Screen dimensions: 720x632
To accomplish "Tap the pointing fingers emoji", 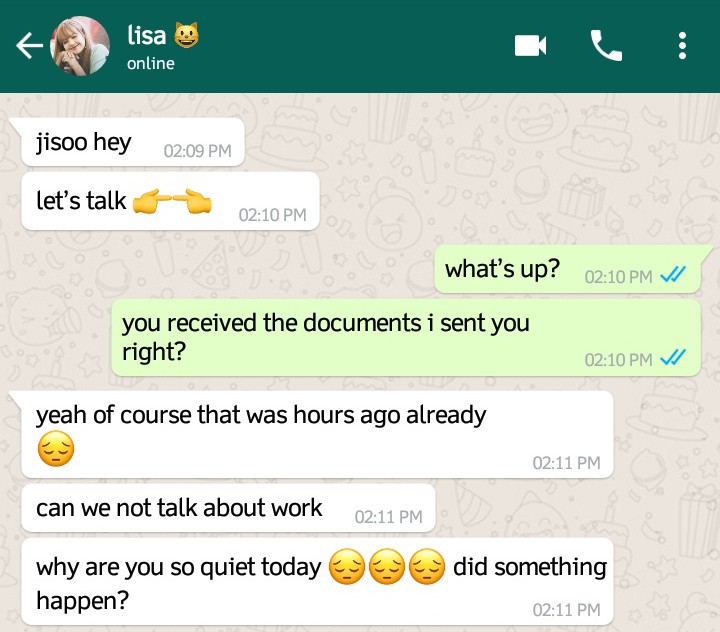I will coord(172,201).
